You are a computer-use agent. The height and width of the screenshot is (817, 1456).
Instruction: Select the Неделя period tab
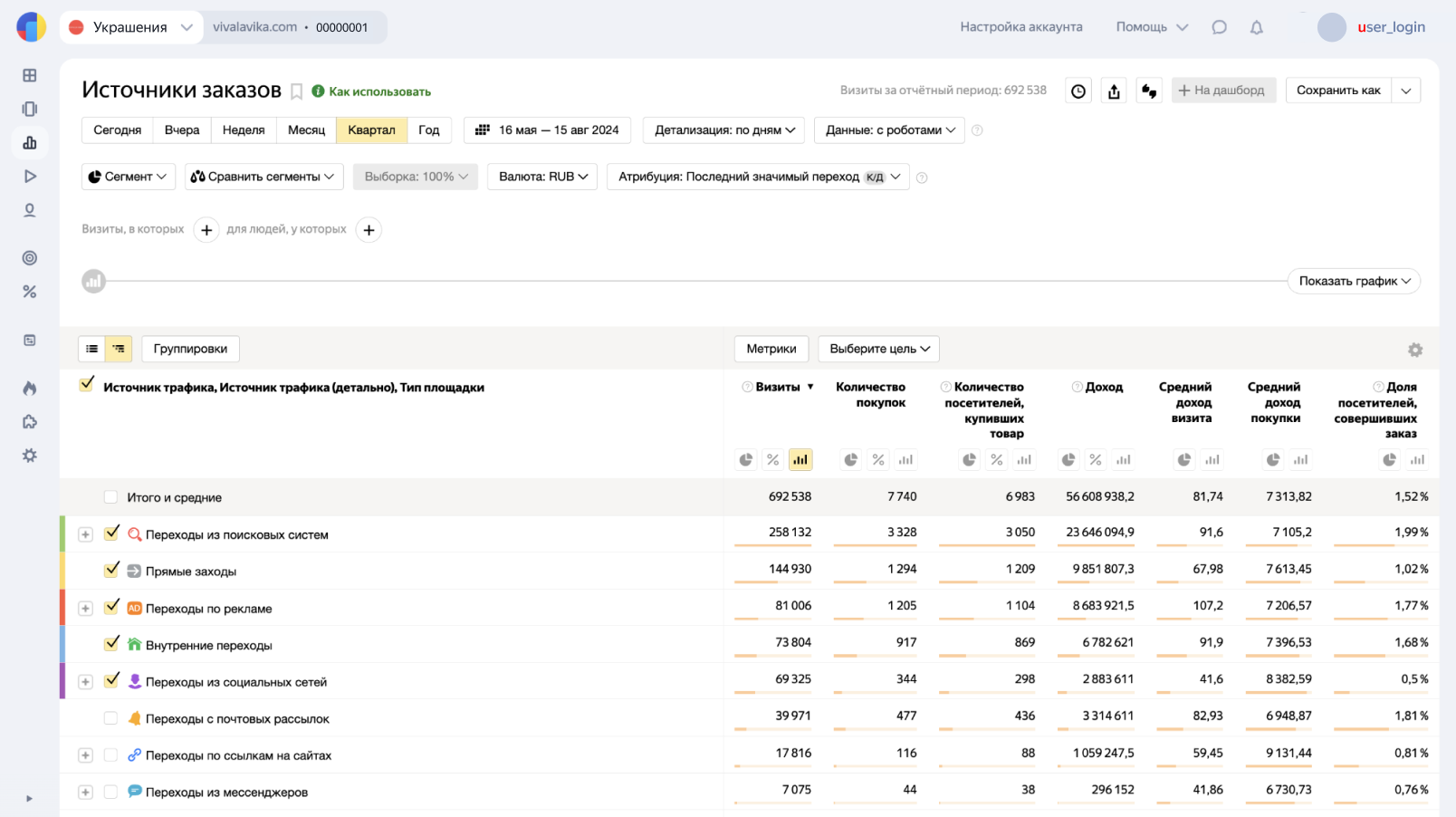(244, 130)
